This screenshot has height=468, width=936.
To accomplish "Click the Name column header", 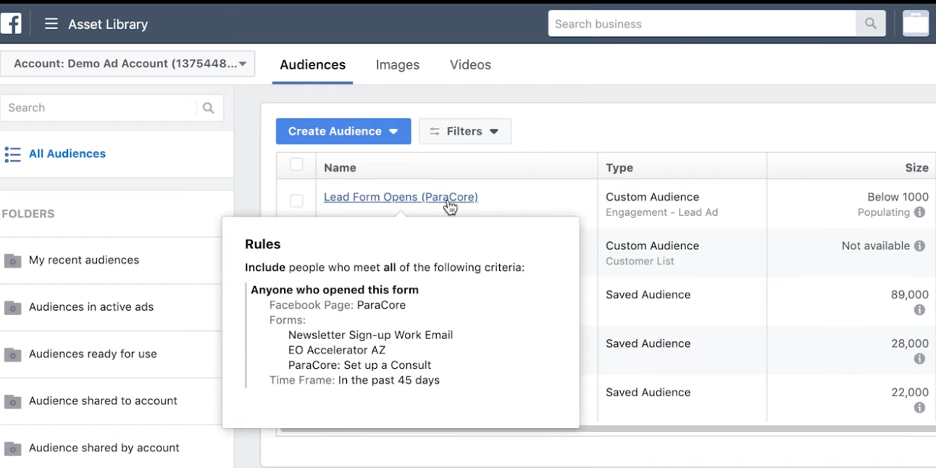I will tap(340, 168).
